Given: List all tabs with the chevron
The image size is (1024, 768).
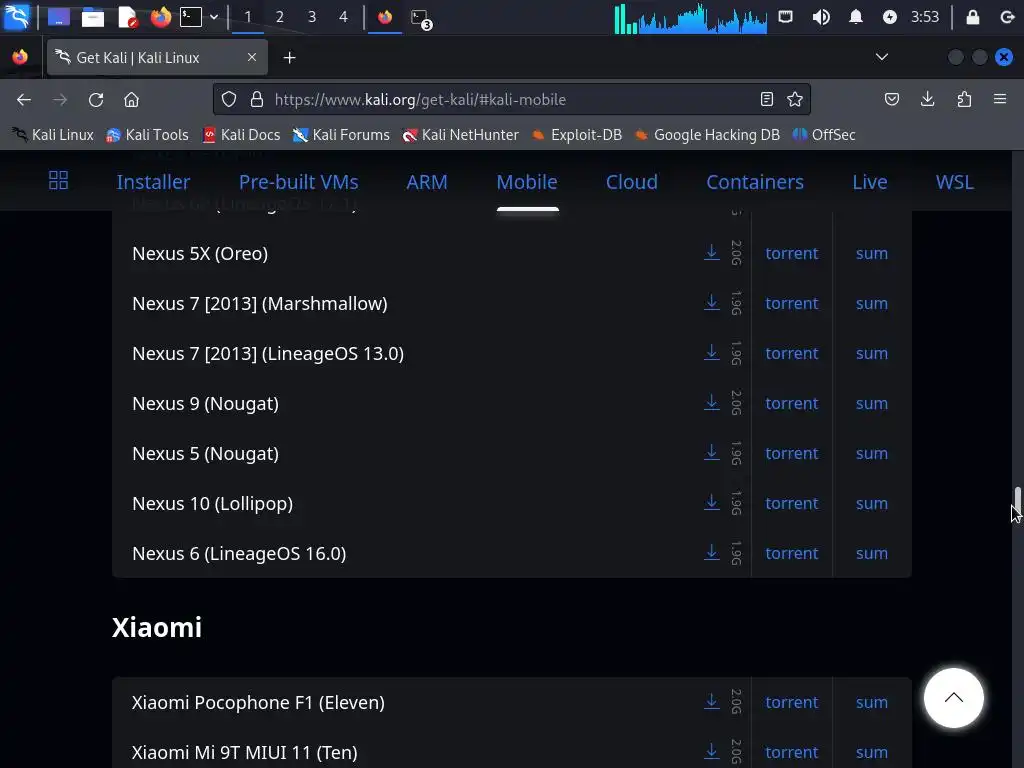Looking at the screenshot, I should coord(882,57).
